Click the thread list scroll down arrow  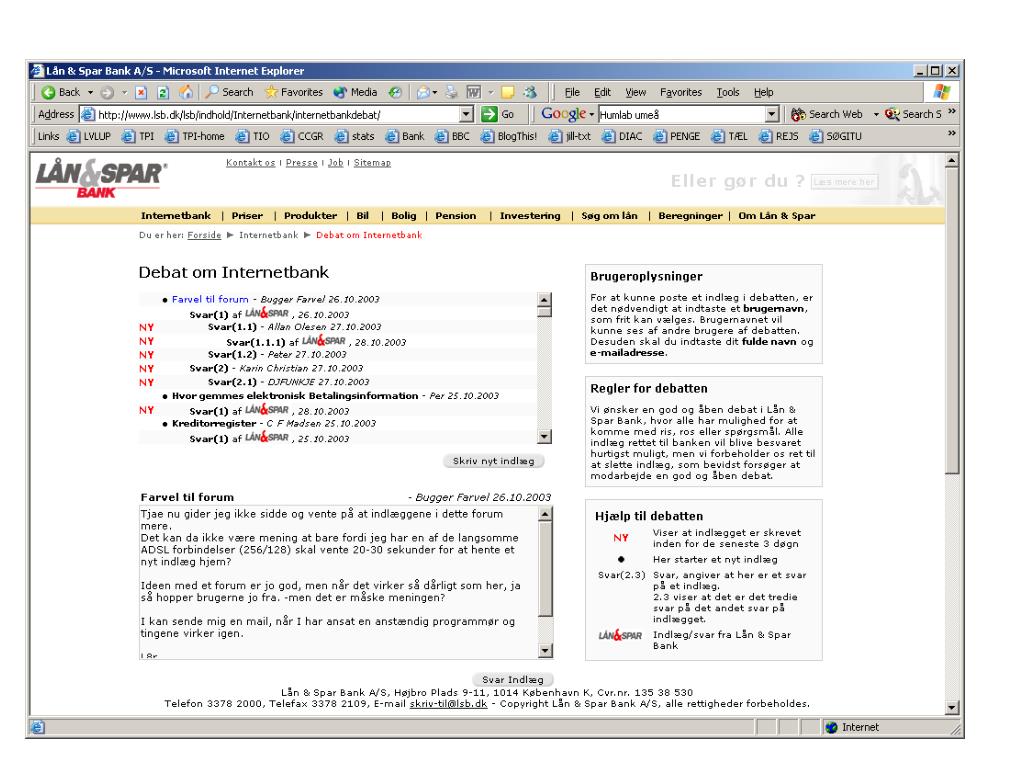pos(545,436)
